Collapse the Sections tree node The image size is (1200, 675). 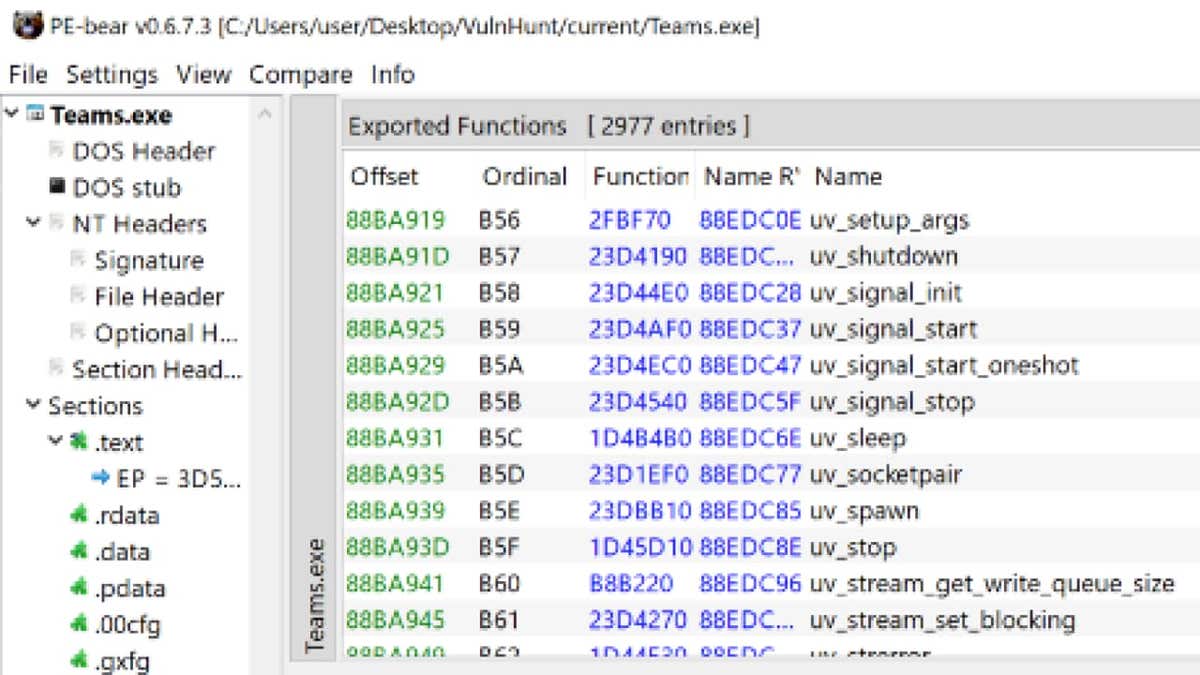point(34,406)
